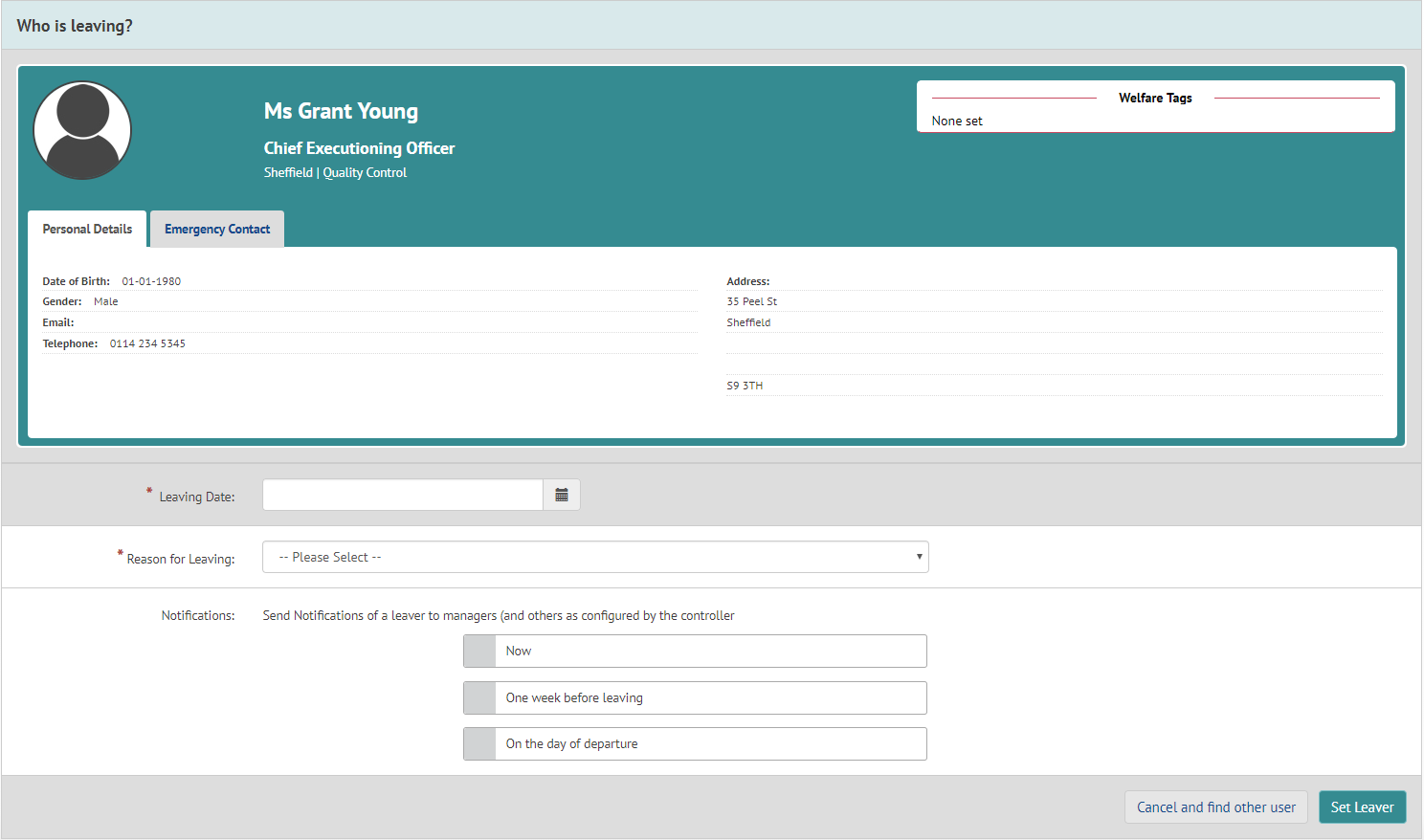Select the Personal Details tab
Image resolution: width=1424 pixels, height=840 pixels.
(87, 229)
